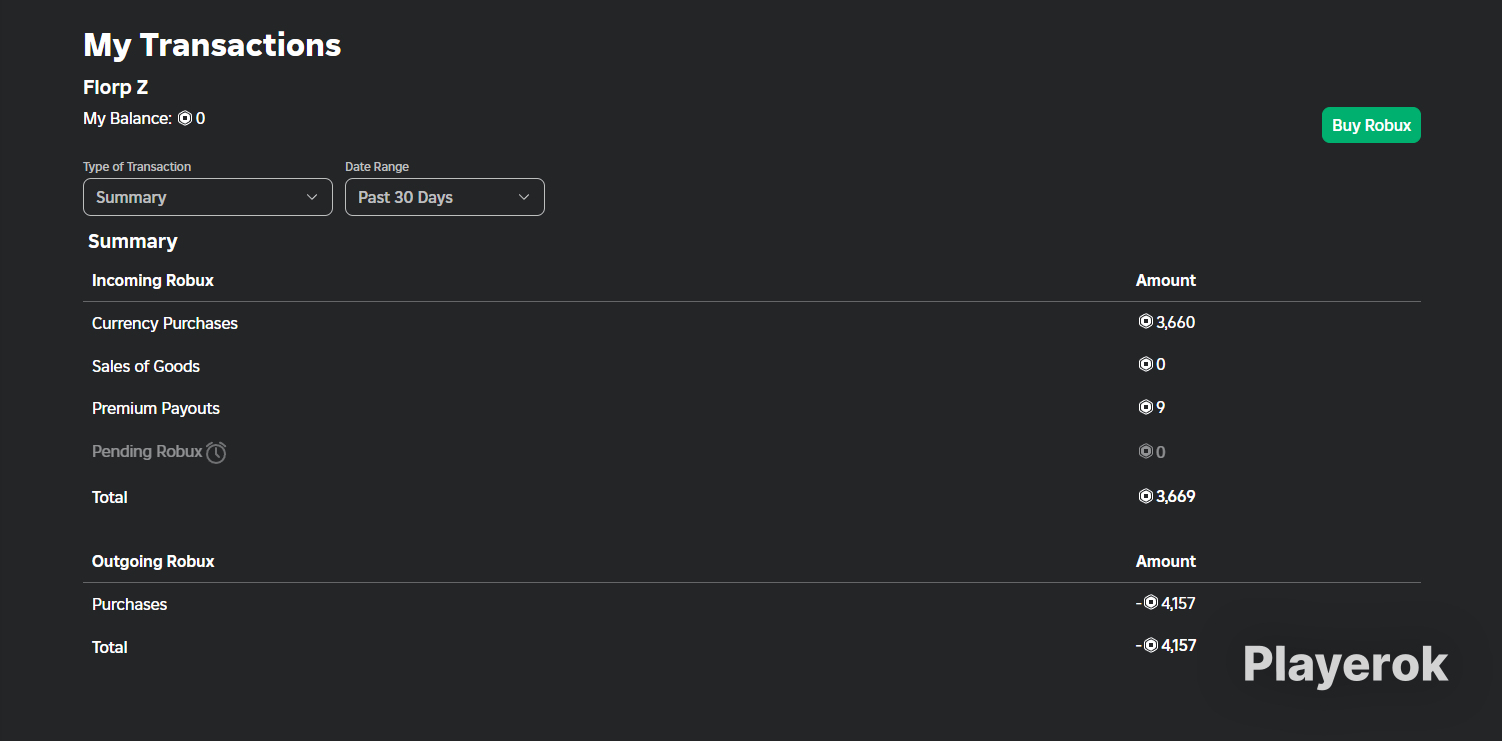Image resolution: width=1502 pixels, height=741 pixels.
Task: Click Robux icon next to Currency Purchases amount
Action: (x=1146, y=322)
